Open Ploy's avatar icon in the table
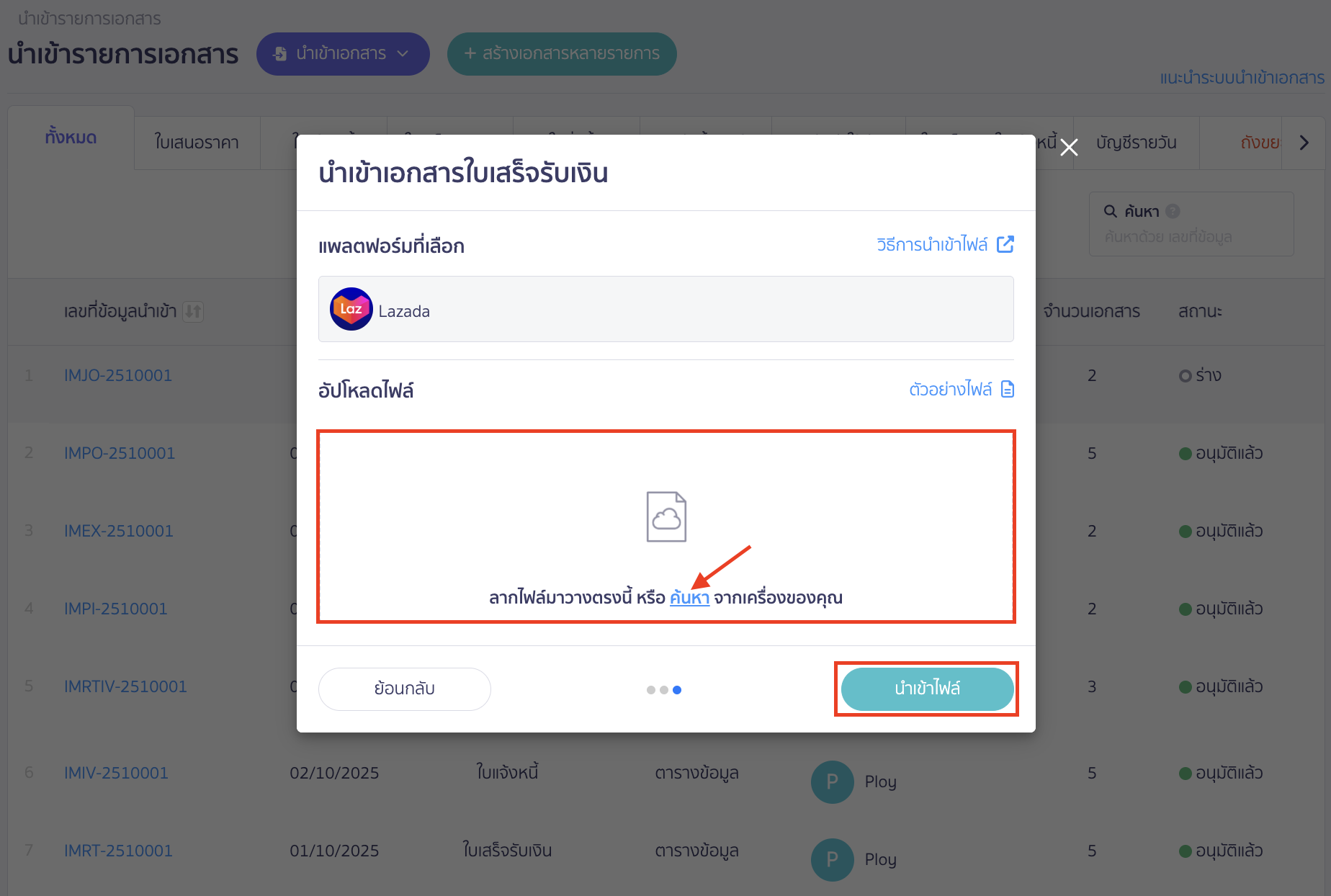Screen dimensions: 1331x896 coord(832,781)
